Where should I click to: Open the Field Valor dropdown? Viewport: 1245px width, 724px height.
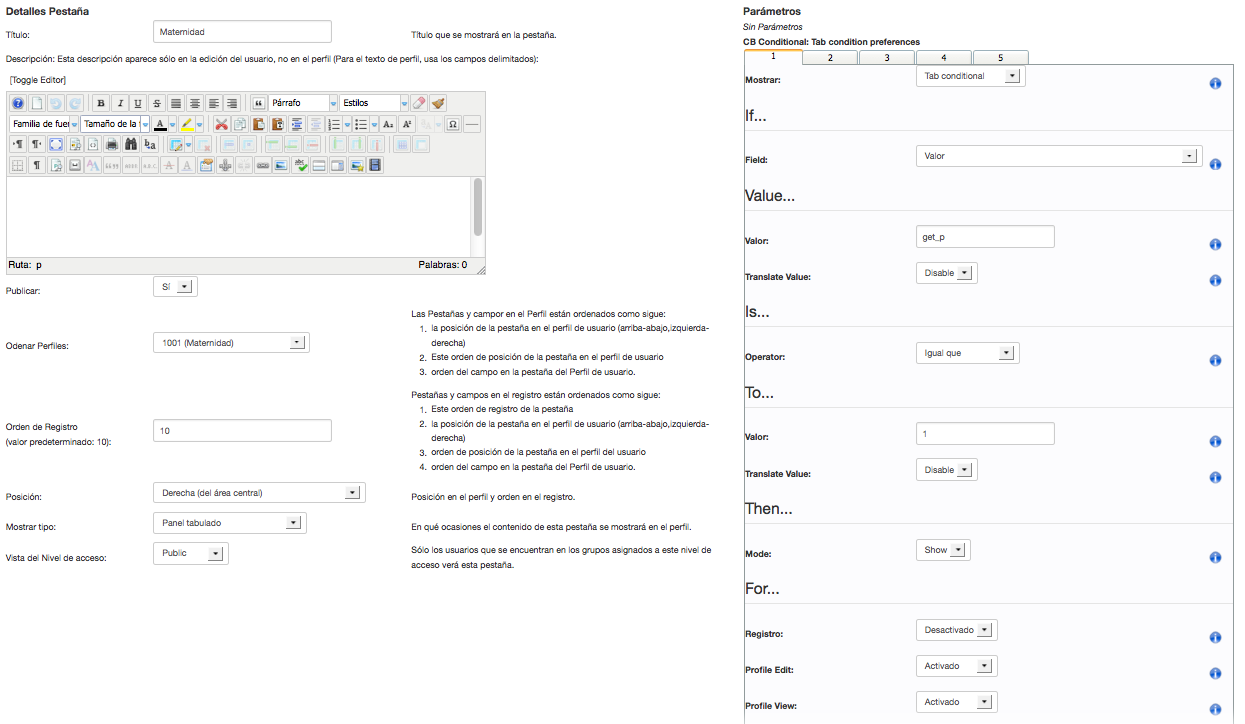click(1059, 156)
